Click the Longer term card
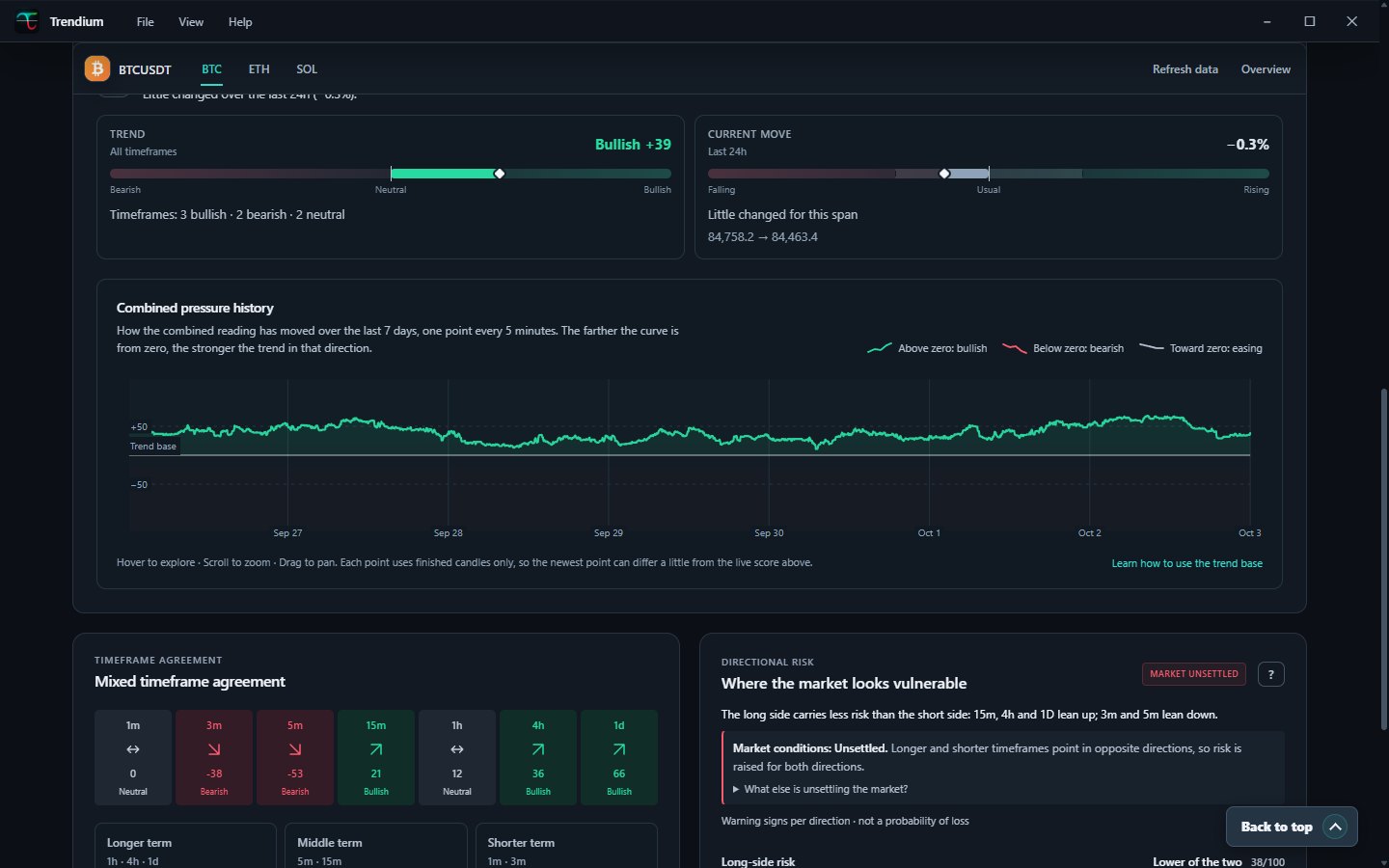 (x=185, y=846)
